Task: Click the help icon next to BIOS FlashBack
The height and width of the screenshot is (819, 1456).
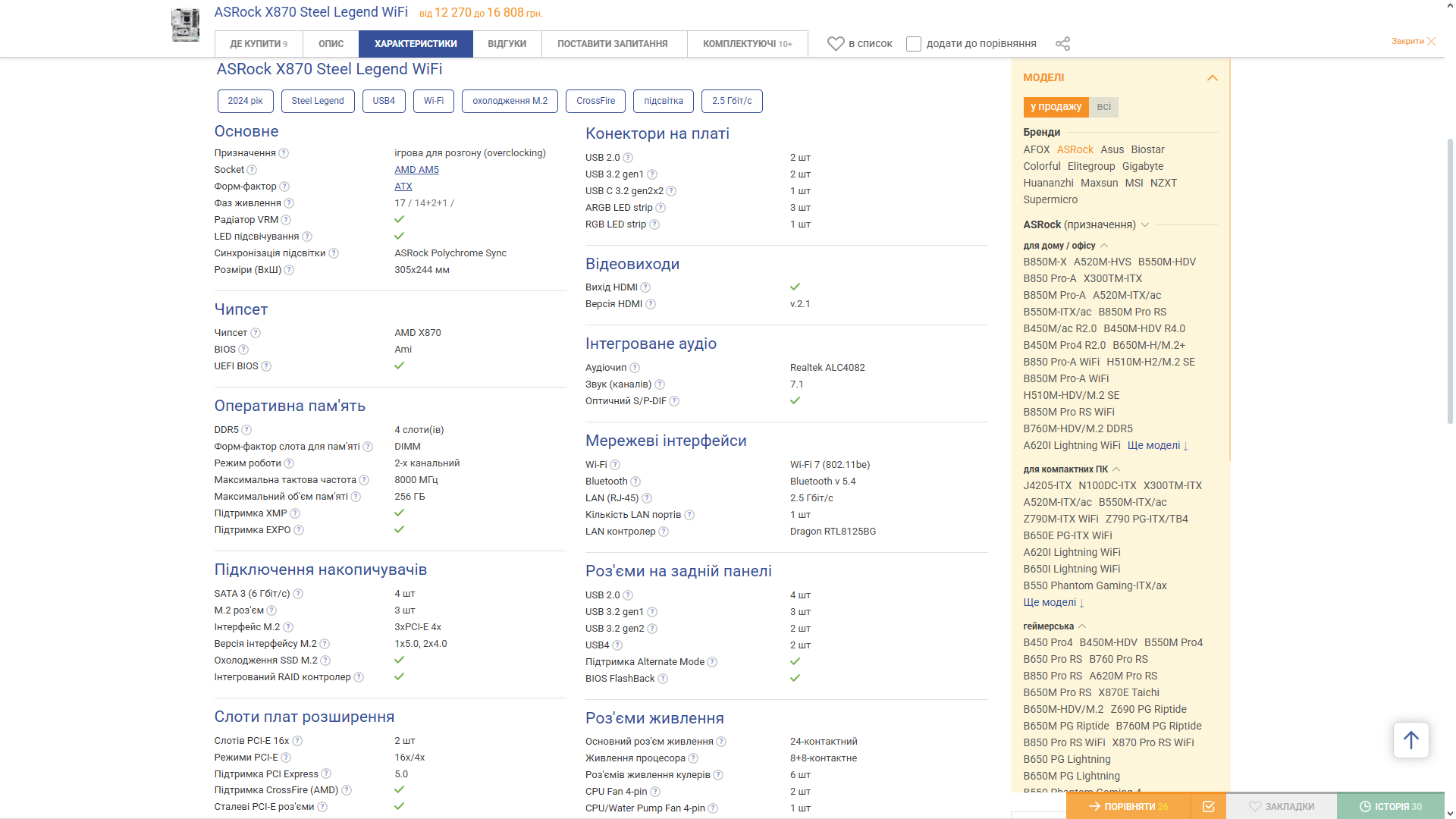Action: (x=663, y=679)
